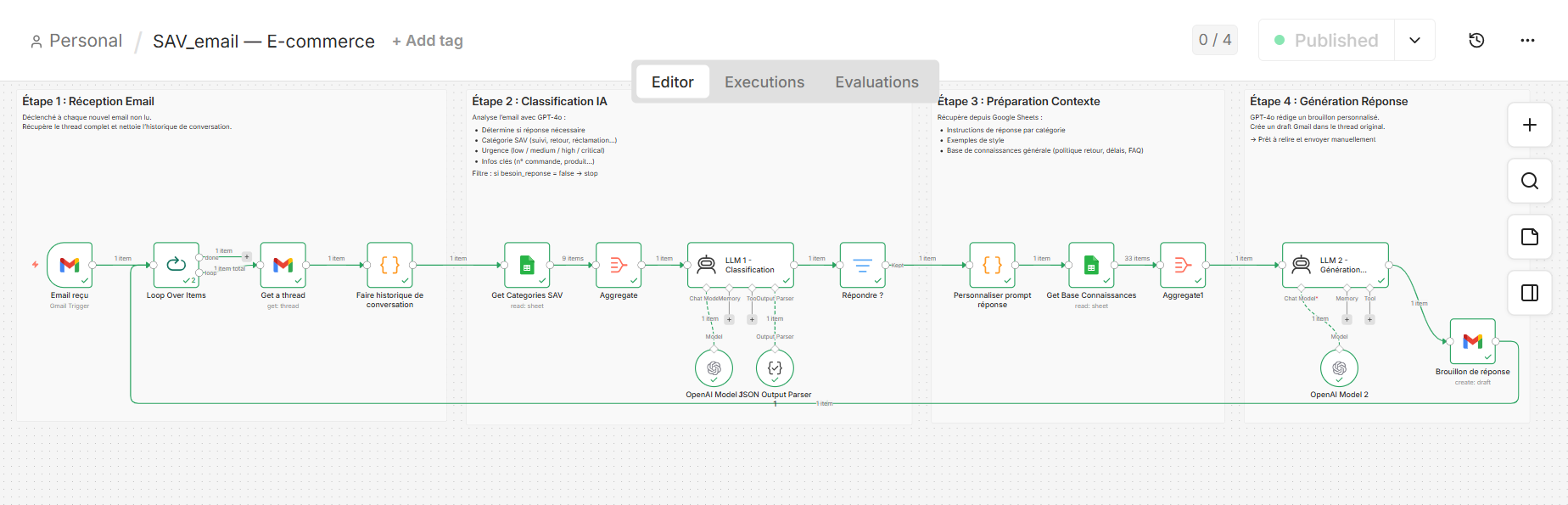Switch to the Editor tab
The width and height of the screenshot is (1568, 505).
(673, 81)
